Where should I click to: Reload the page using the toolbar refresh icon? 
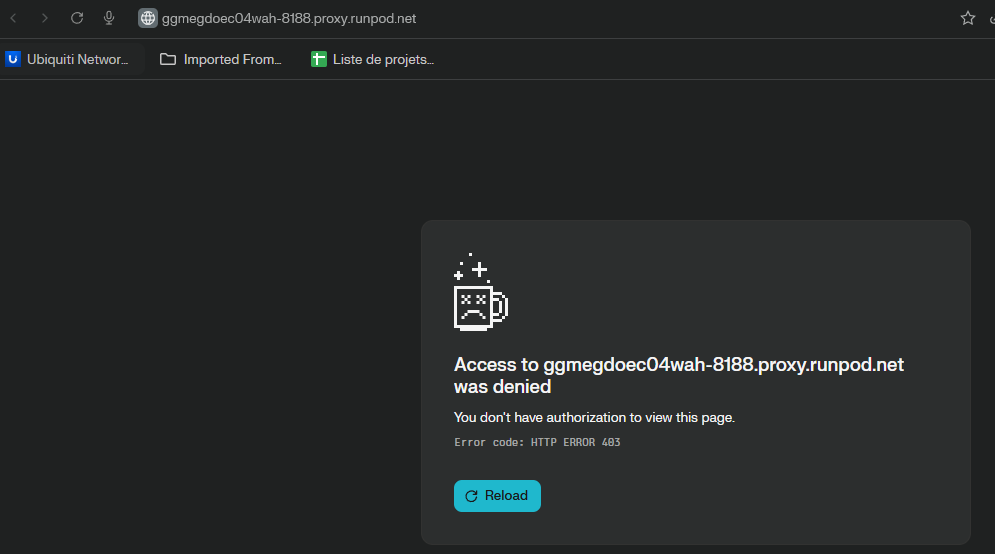pyautogui.click(x=77, y=18)
